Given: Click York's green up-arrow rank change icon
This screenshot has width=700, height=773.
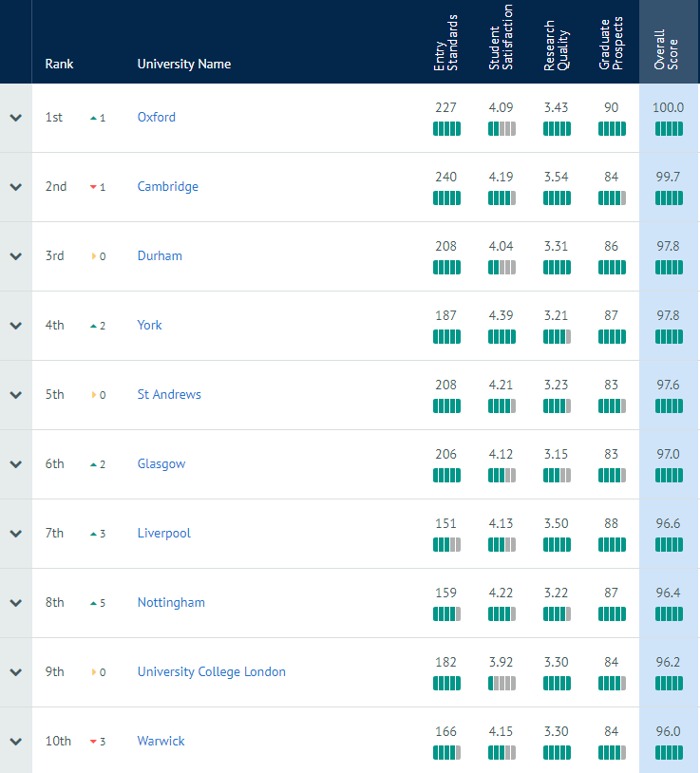Looking at the screenshot, I should (93, 326).
